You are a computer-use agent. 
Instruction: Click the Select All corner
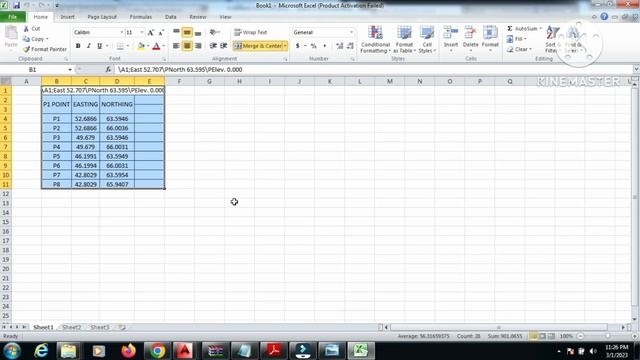pos(6,81)
